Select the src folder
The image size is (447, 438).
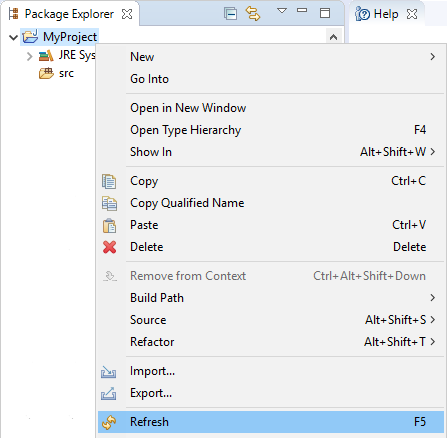click(x=66, y=73)
